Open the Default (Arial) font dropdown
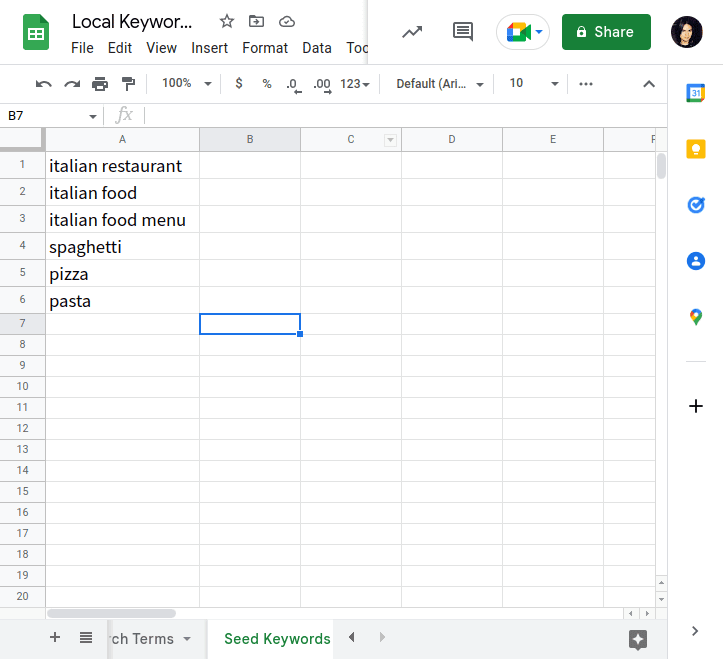This screenshot has height=659, width=723. [x=440, y=84]
